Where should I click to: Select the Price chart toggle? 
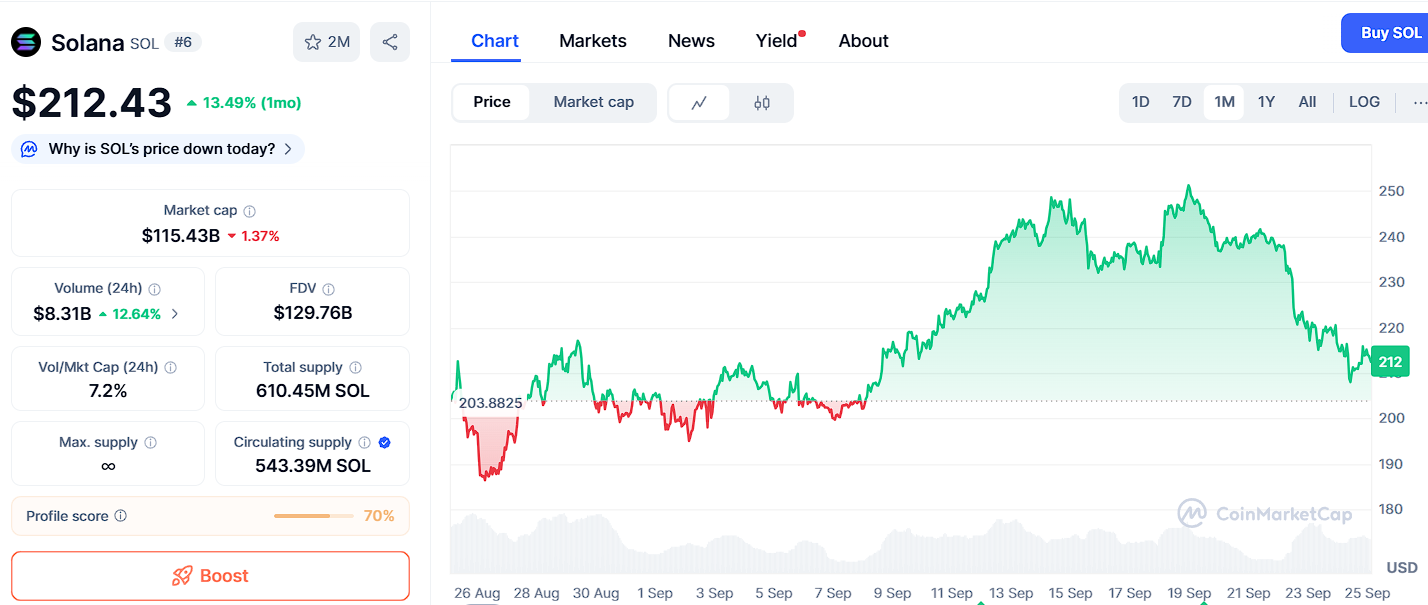tap(492, 102)
